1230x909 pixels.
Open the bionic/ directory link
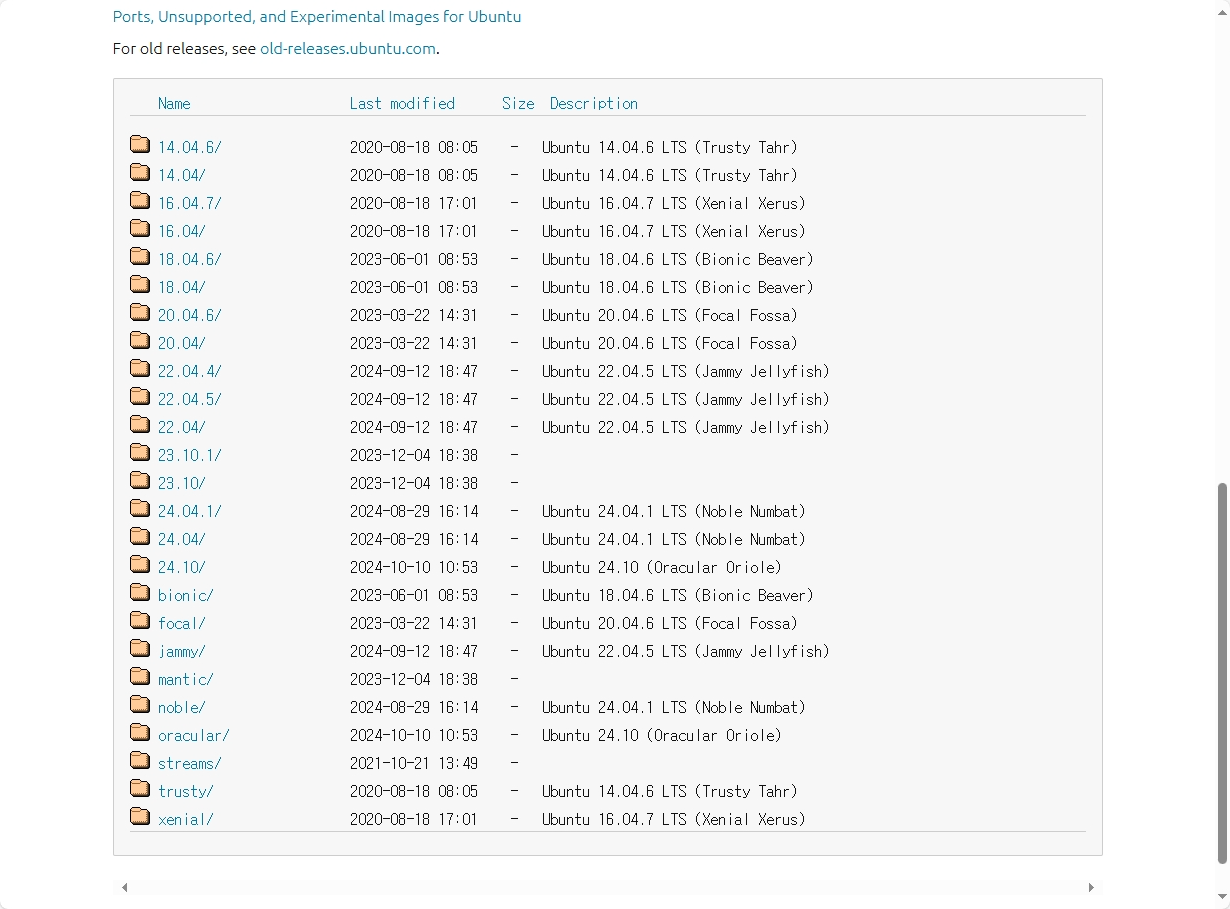tap(186, 595)
